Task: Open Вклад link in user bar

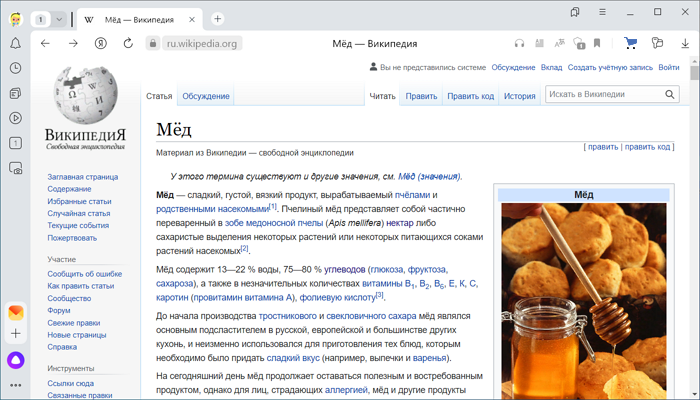Action: coord(551,67)
